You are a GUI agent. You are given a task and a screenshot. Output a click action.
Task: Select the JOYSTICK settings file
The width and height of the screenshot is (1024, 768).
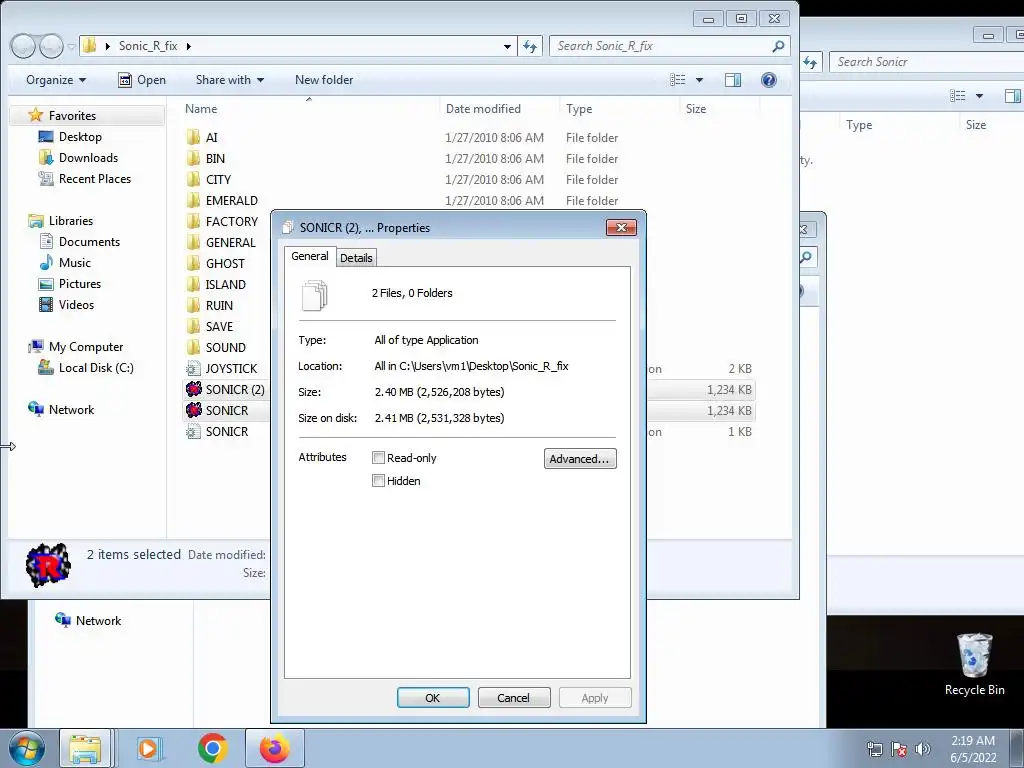[231, 368]
